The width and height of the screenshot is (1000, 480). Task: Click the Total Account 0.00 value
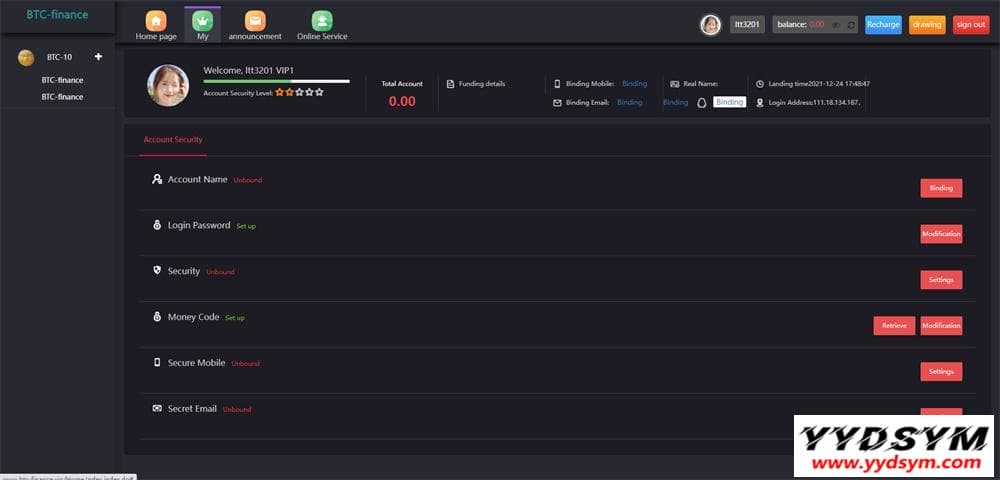tap(402, 101)
